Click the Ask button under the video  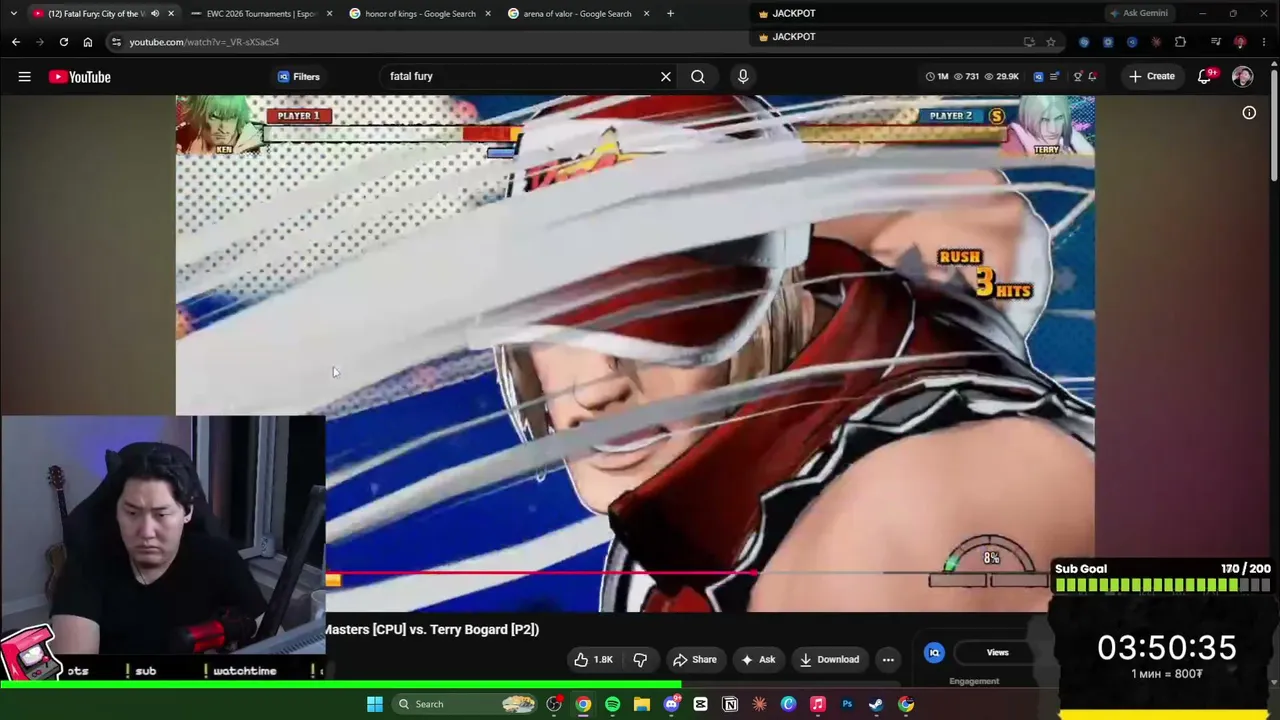(758, 659)
